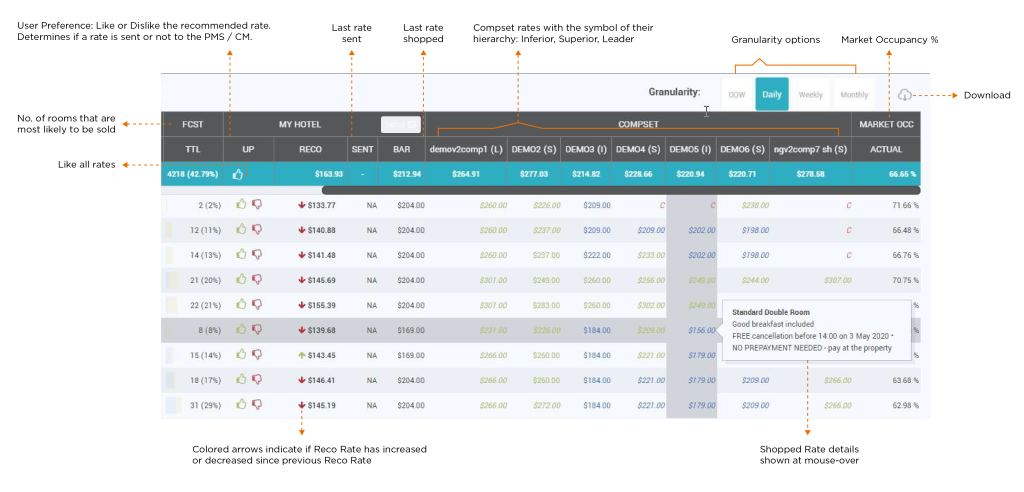Dislike the rate in the 31 (29%) row

[x=257, y=404]
